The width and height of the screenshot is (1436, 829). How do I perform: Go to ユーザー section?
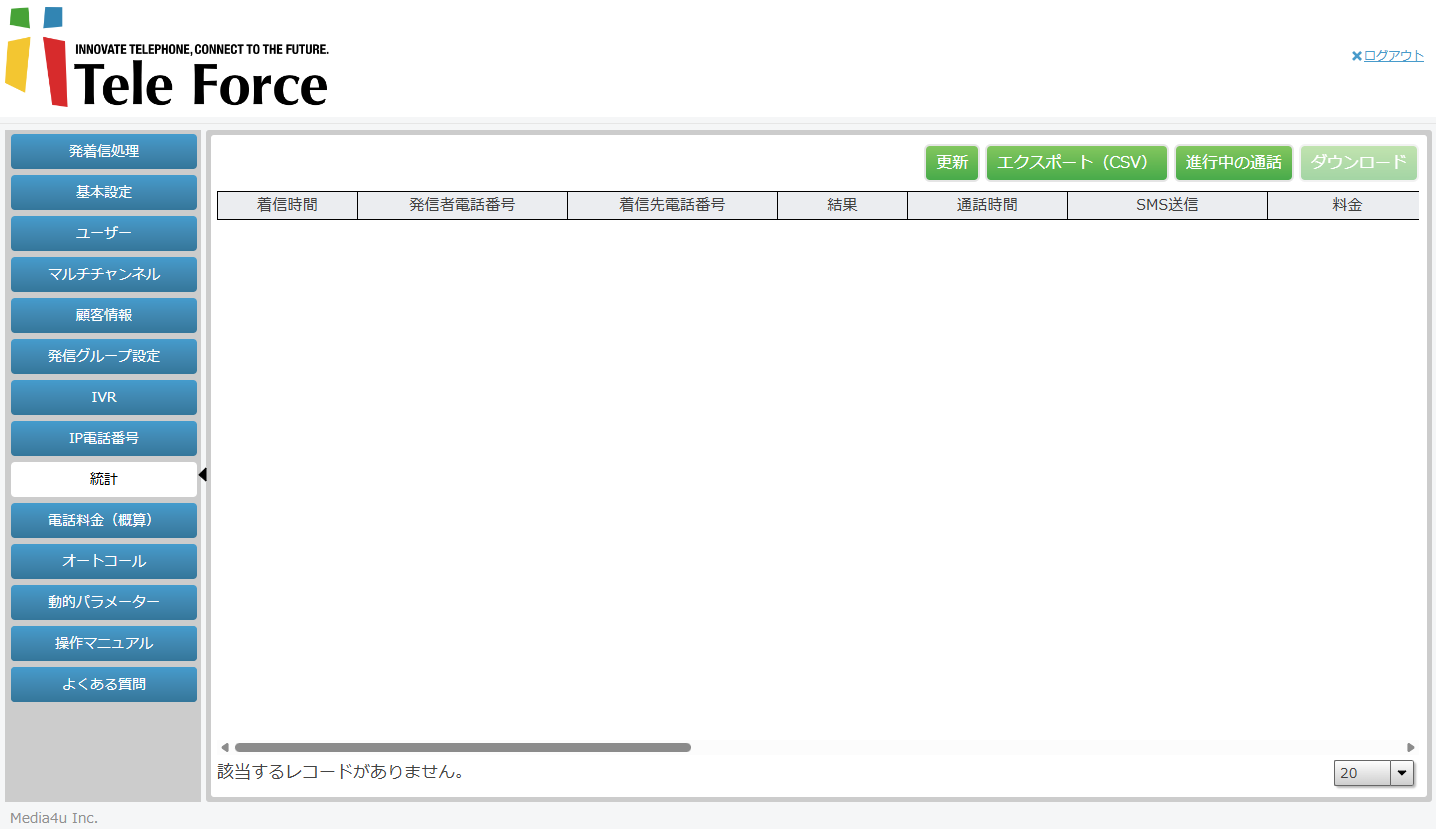tap(104, 233)
